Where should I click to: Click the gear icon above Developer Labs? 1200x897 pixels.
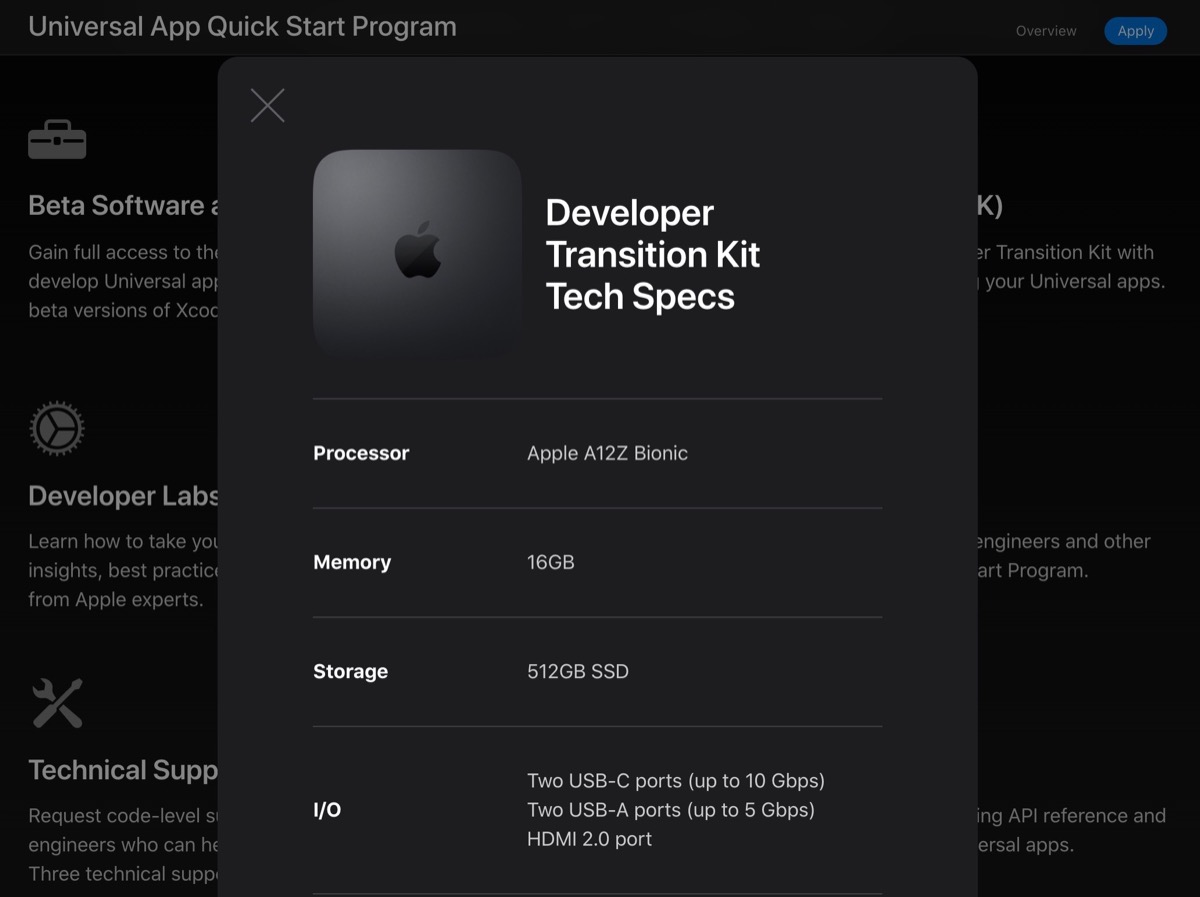coord(57,429)
